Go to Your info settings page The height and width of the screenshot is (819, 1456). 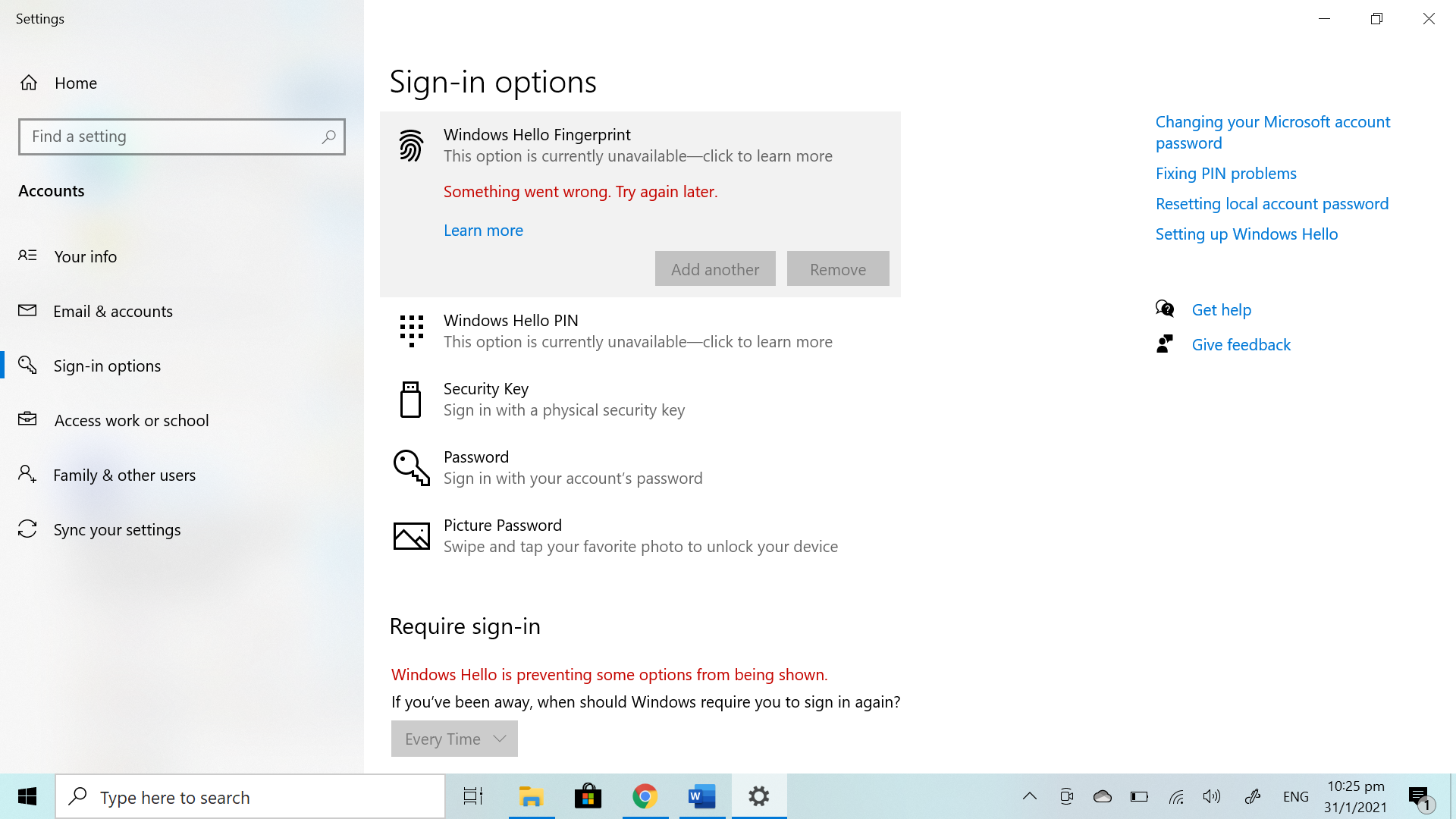[x=182, y=256]
